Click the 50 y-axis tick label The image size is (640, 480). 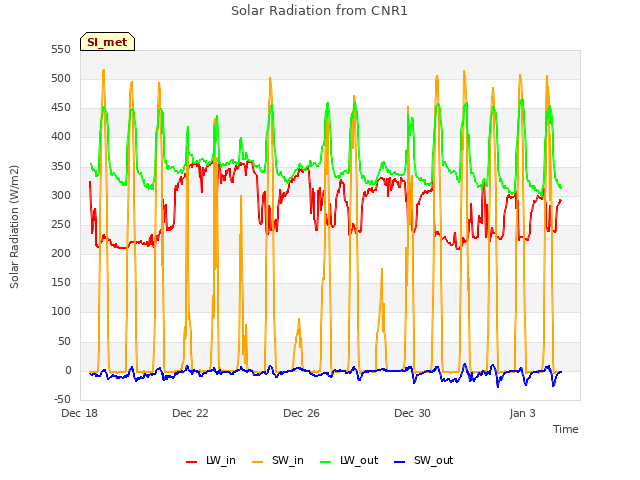point(64,341)
